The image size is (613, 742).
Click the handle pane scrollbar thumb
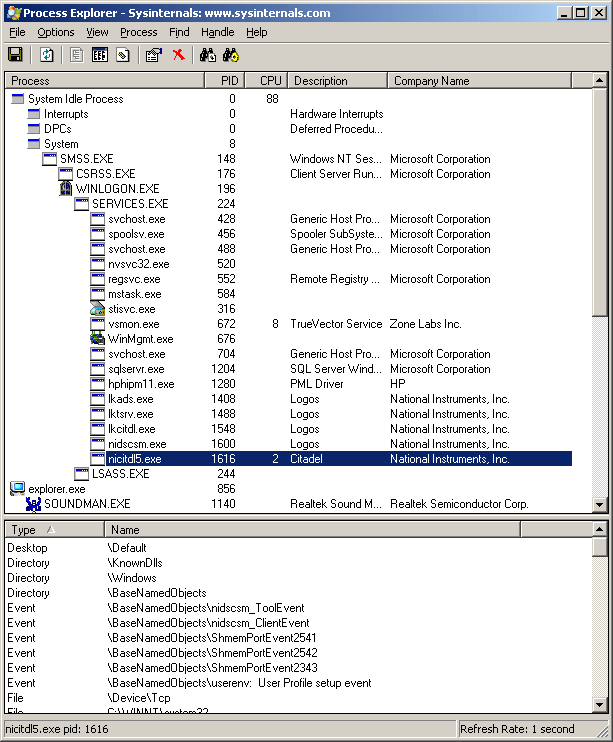coord(599,547)
